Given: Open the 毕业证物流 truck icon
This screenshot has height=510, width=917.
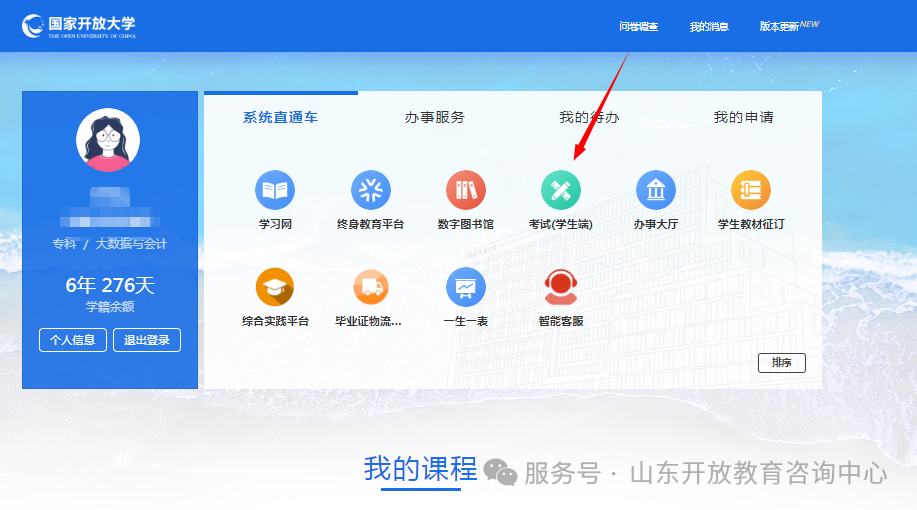Looking at the screenshot, I should tap(370, 287).
